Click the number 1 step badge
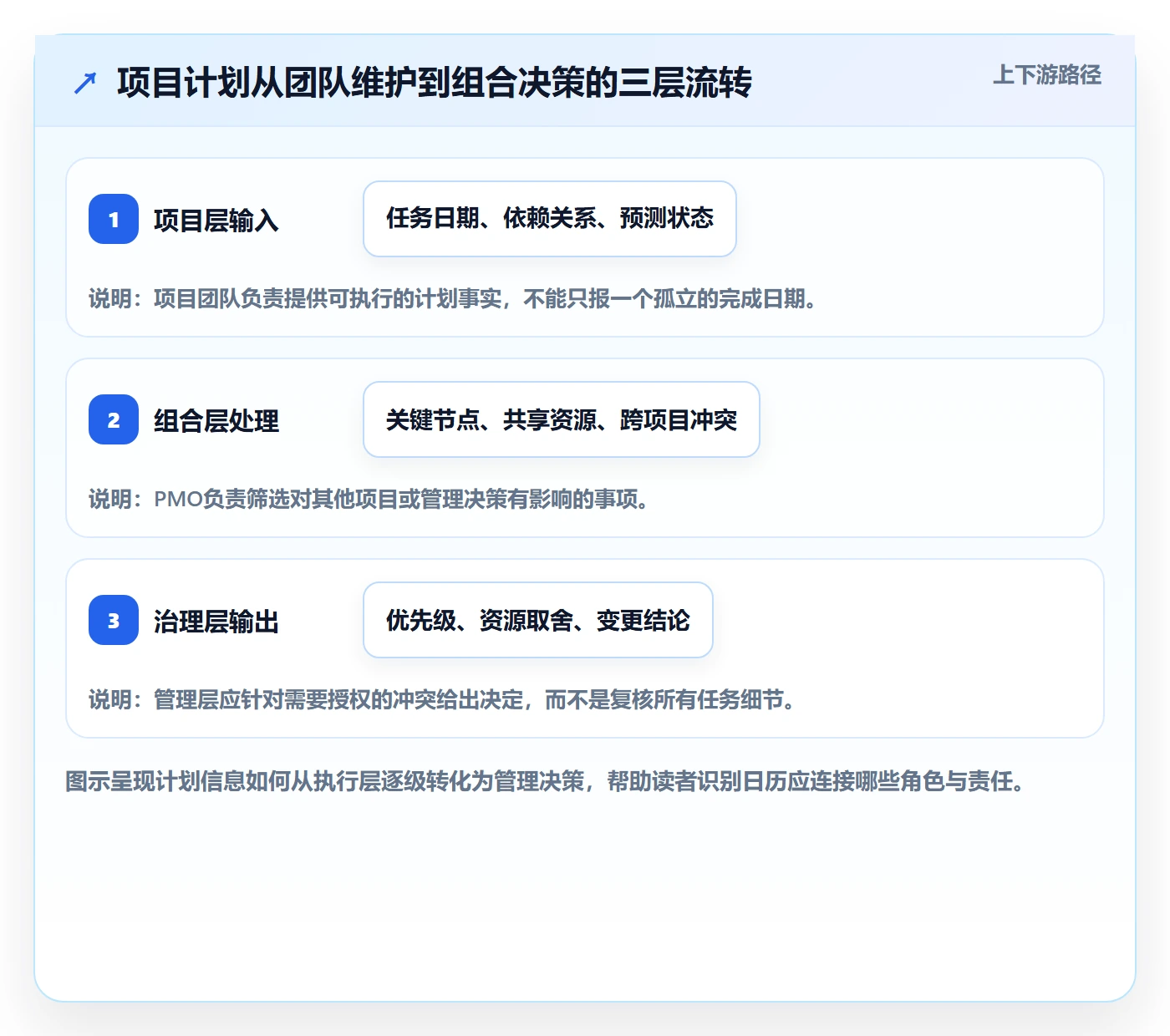1170x1036 pixels. click(x=114, y=219)
